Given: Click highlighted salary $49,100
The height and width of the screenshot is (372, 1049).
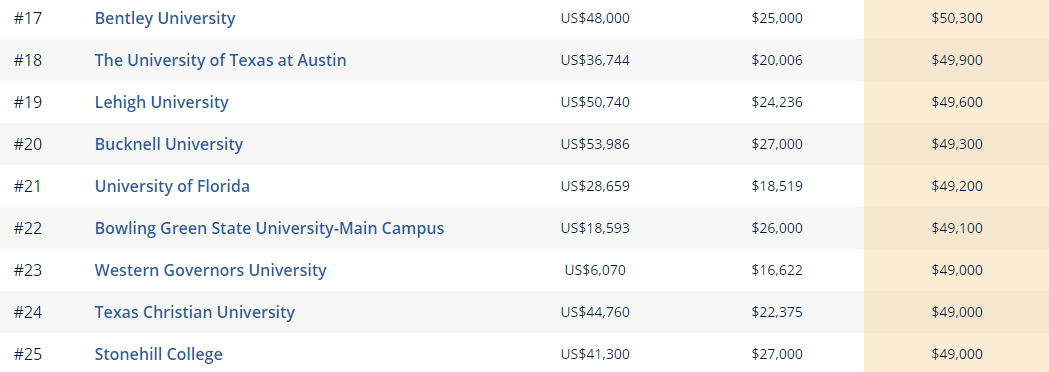Looking at the screenshot, I should (x=957, y=228).
